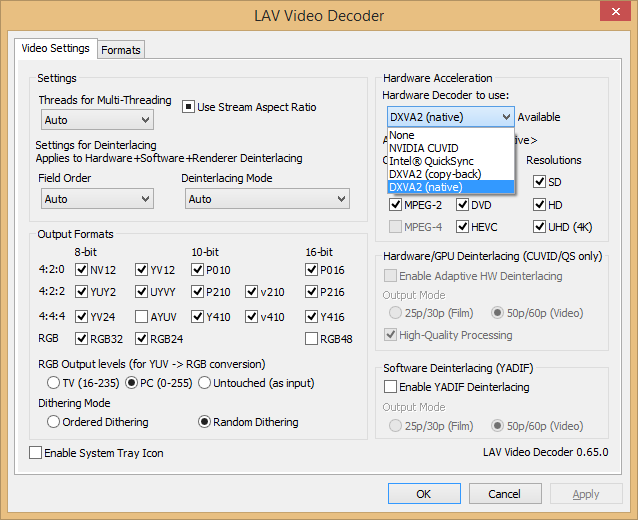This screenshot has width=638, height=520.
Task: Click the OK button
Action: (424, 494)
